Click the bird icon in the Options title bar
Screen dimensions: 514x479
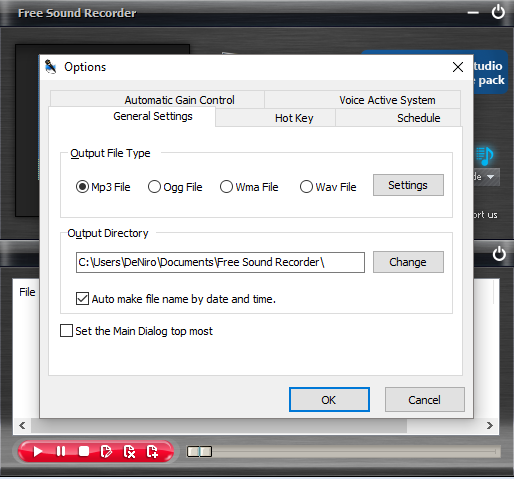pyautogui.click(x=51, y=67)
